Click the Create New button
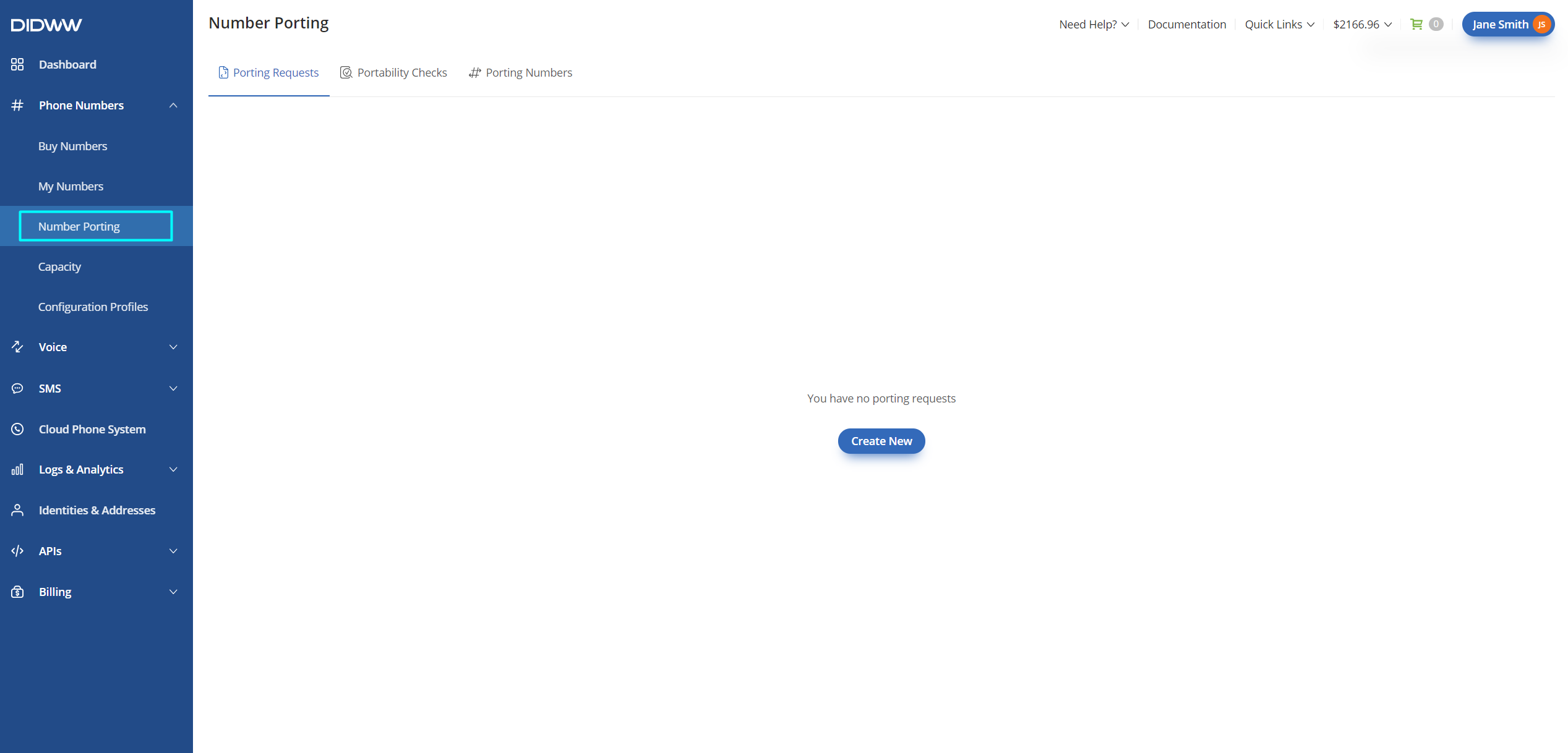The image size is (1568, 753). pos(881,441)
